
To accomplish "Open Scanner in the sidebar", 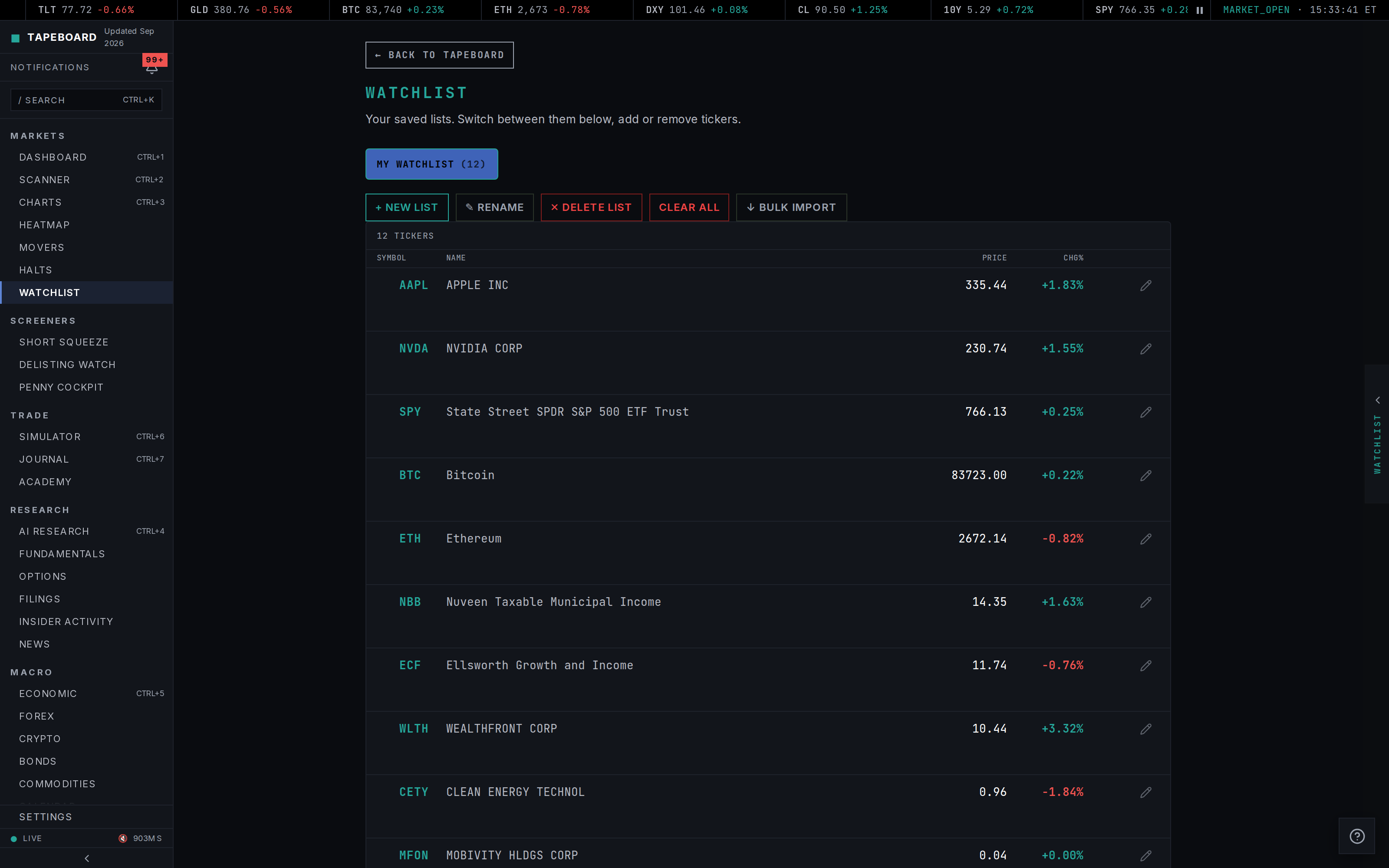I will point(87,180).
